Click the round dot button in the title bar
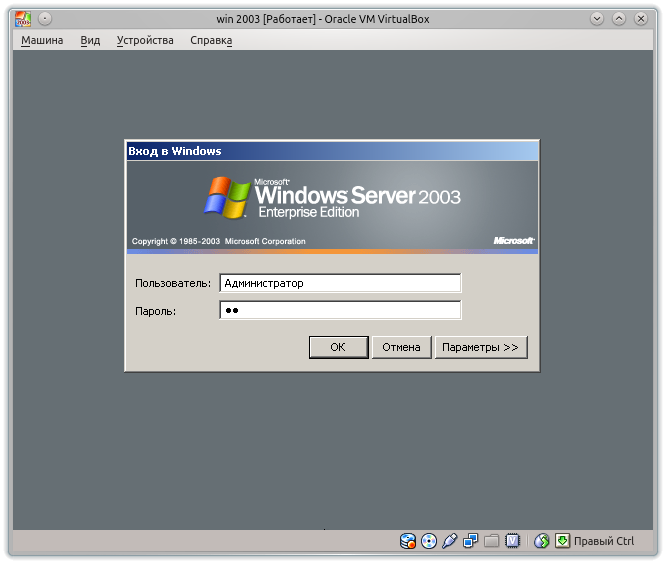 pyautogui.click(x=45, y=19)
